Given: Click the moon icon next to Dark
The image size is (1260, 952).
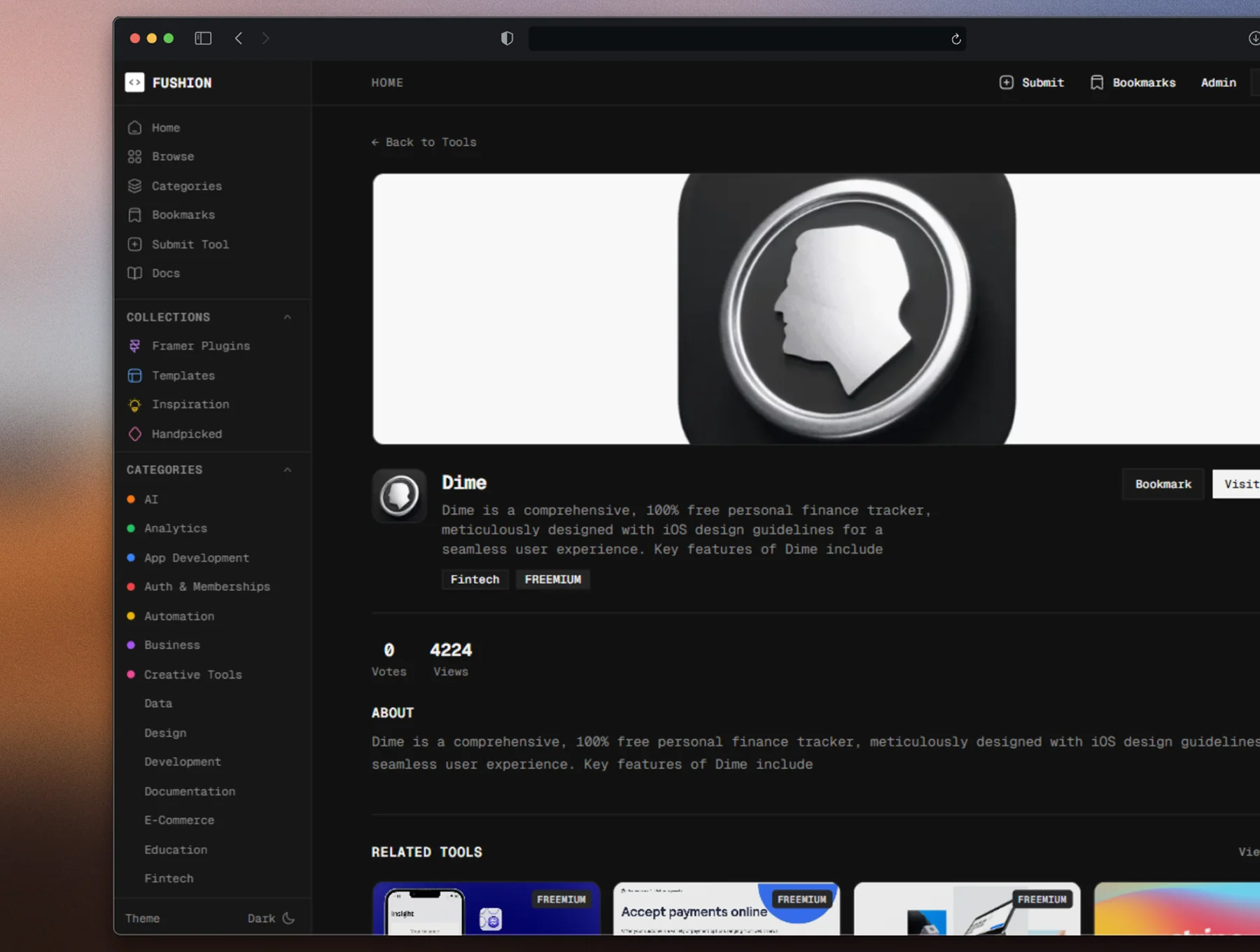Looking at the screenshot, I should click(x=289, y=918).
